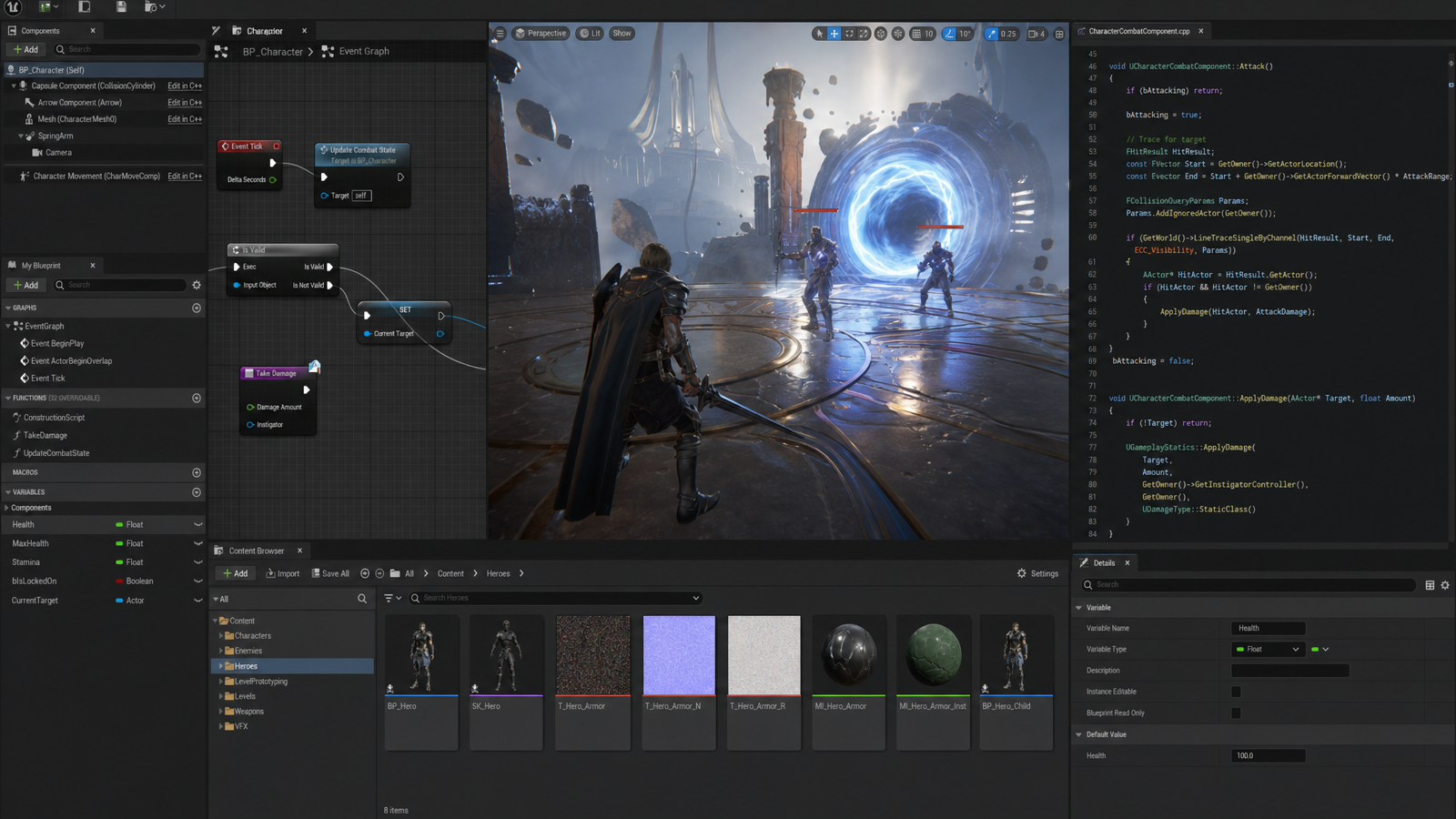Open grid snap value 10 dropdown

[929, 34]
